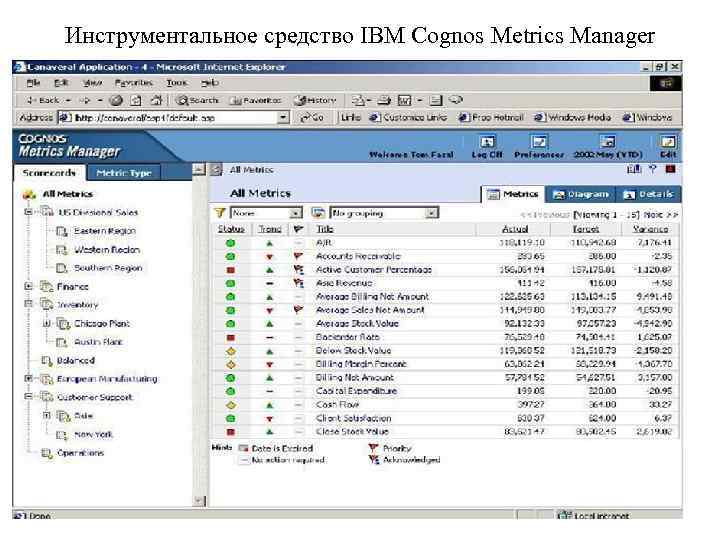720x540 pixels.
Task: Collapse the US Divisional Sales tree node
Action: click(28, 212)
